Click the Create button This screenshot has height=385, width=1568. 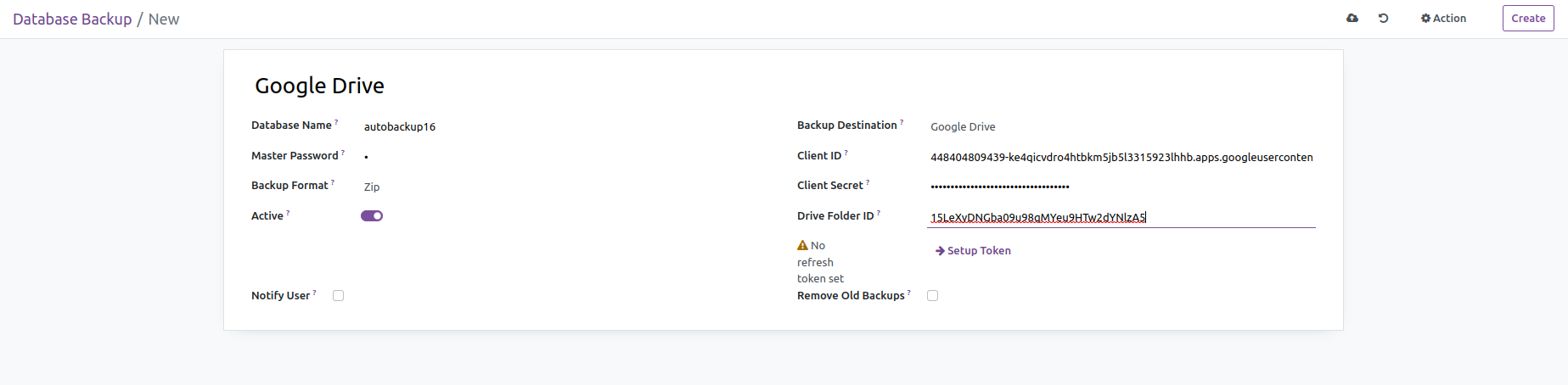click(x=1527, y=18)
